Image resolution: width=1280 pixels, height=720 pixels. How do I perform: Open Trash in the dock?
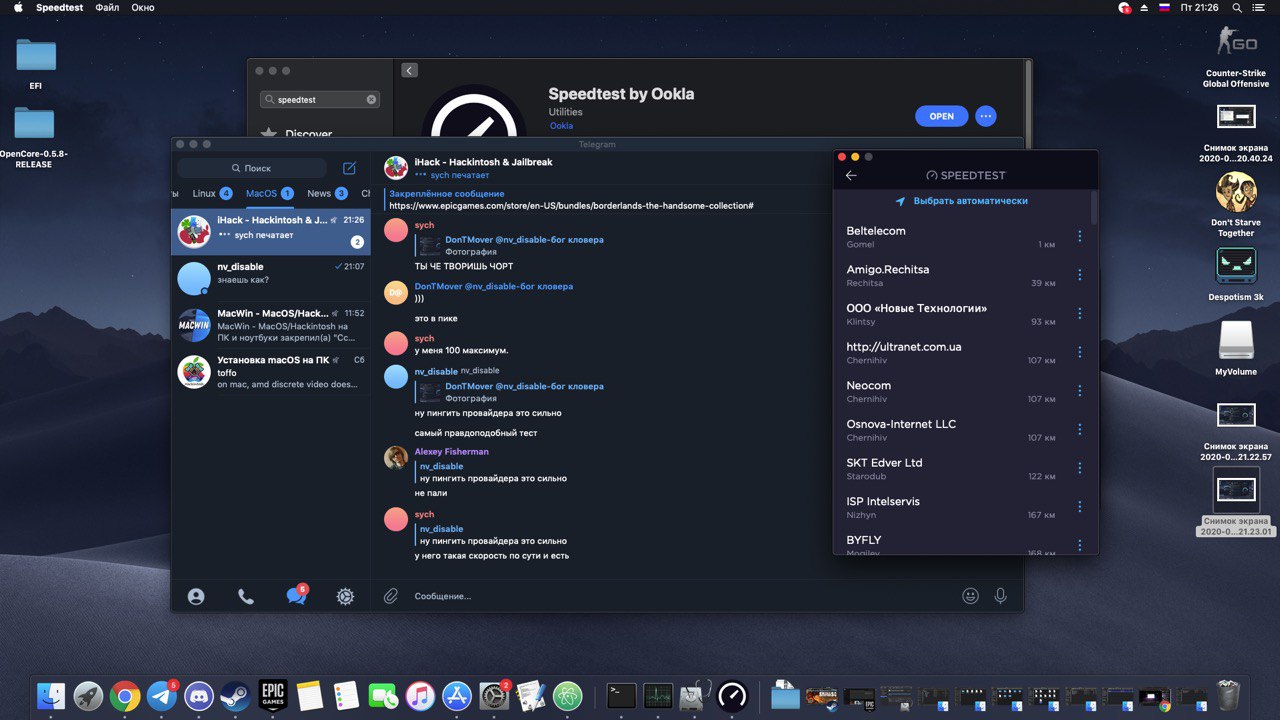point(1228,695)
